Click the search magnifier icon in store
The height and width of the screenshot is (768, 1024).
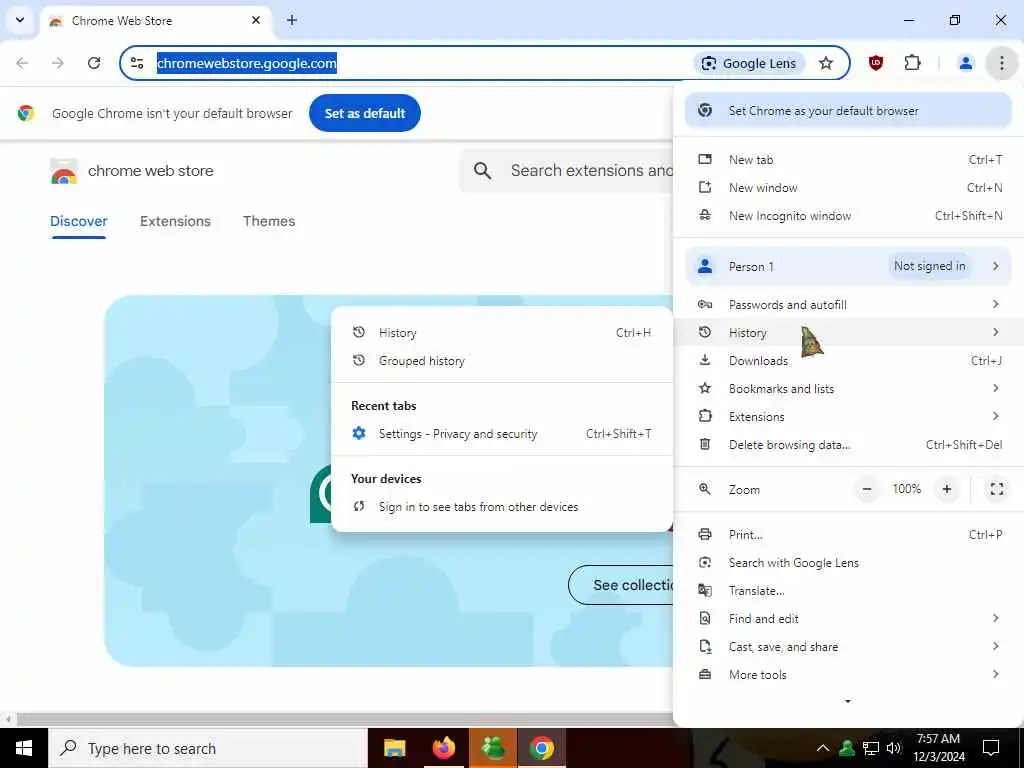point(483,171)
